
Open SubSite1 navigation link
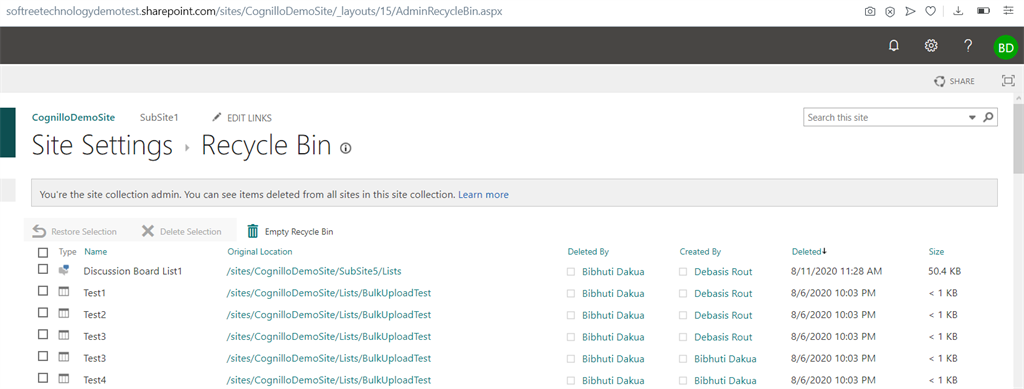tap(159, 117)
